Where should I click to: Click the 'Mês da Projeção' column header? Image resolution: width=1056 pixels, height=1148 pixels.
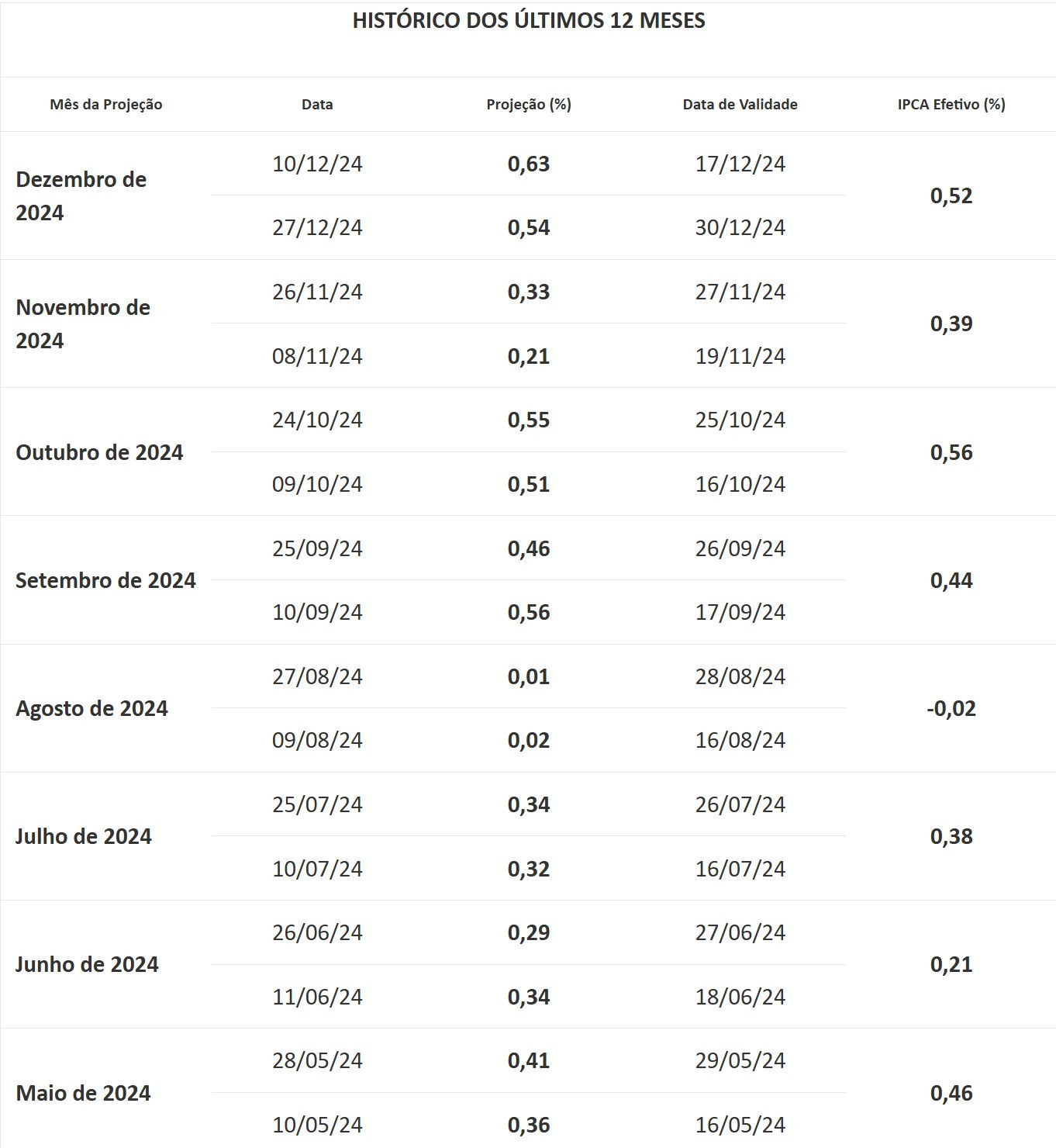point(106,104)
